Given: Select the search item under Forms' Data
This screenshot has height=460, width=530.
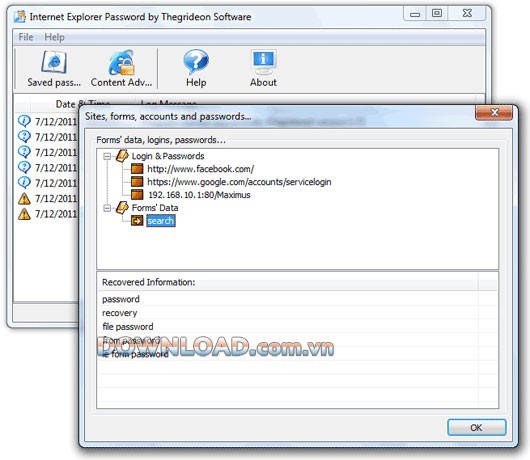Looking at the screenshot, I should (x=161, y=221).
